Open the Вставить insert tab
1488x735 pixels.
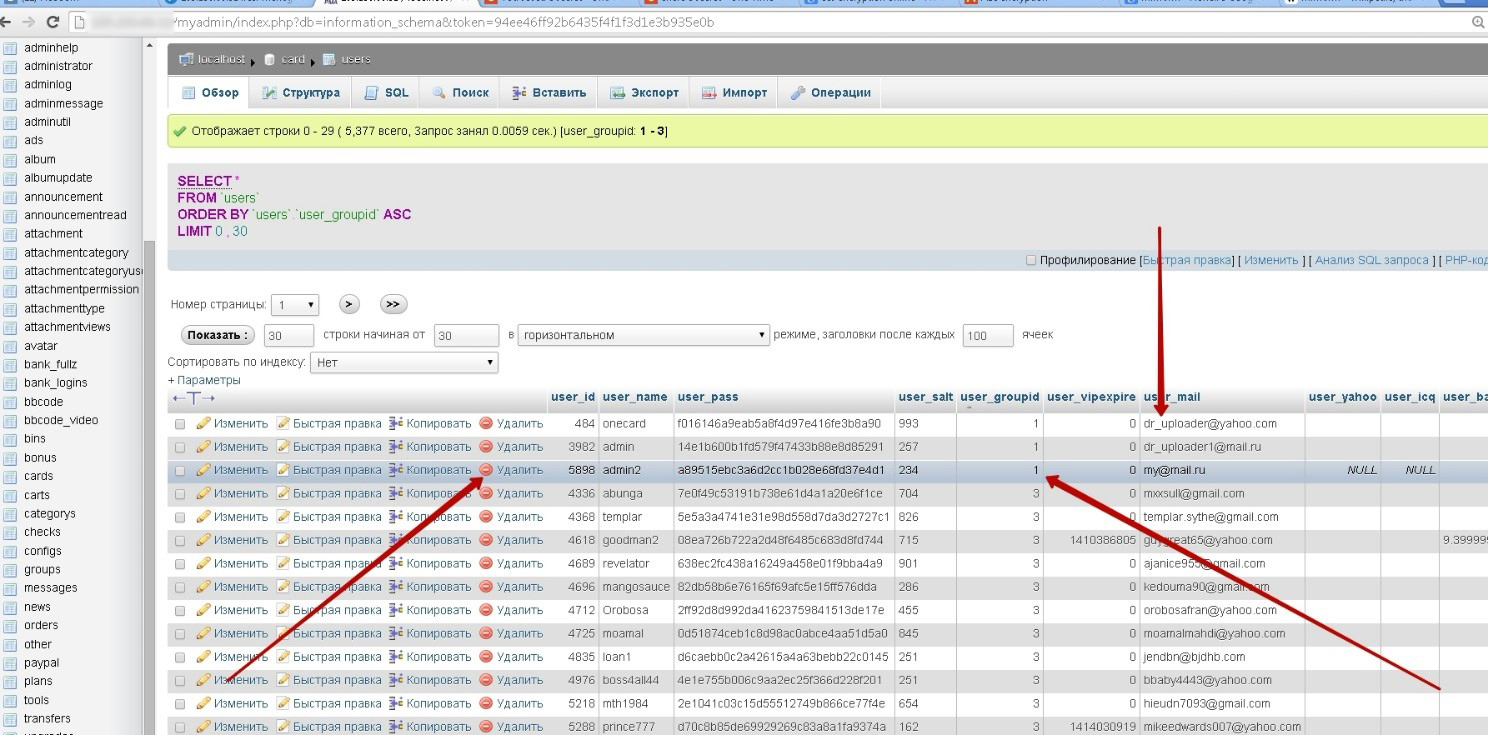[x=549, y=93]
